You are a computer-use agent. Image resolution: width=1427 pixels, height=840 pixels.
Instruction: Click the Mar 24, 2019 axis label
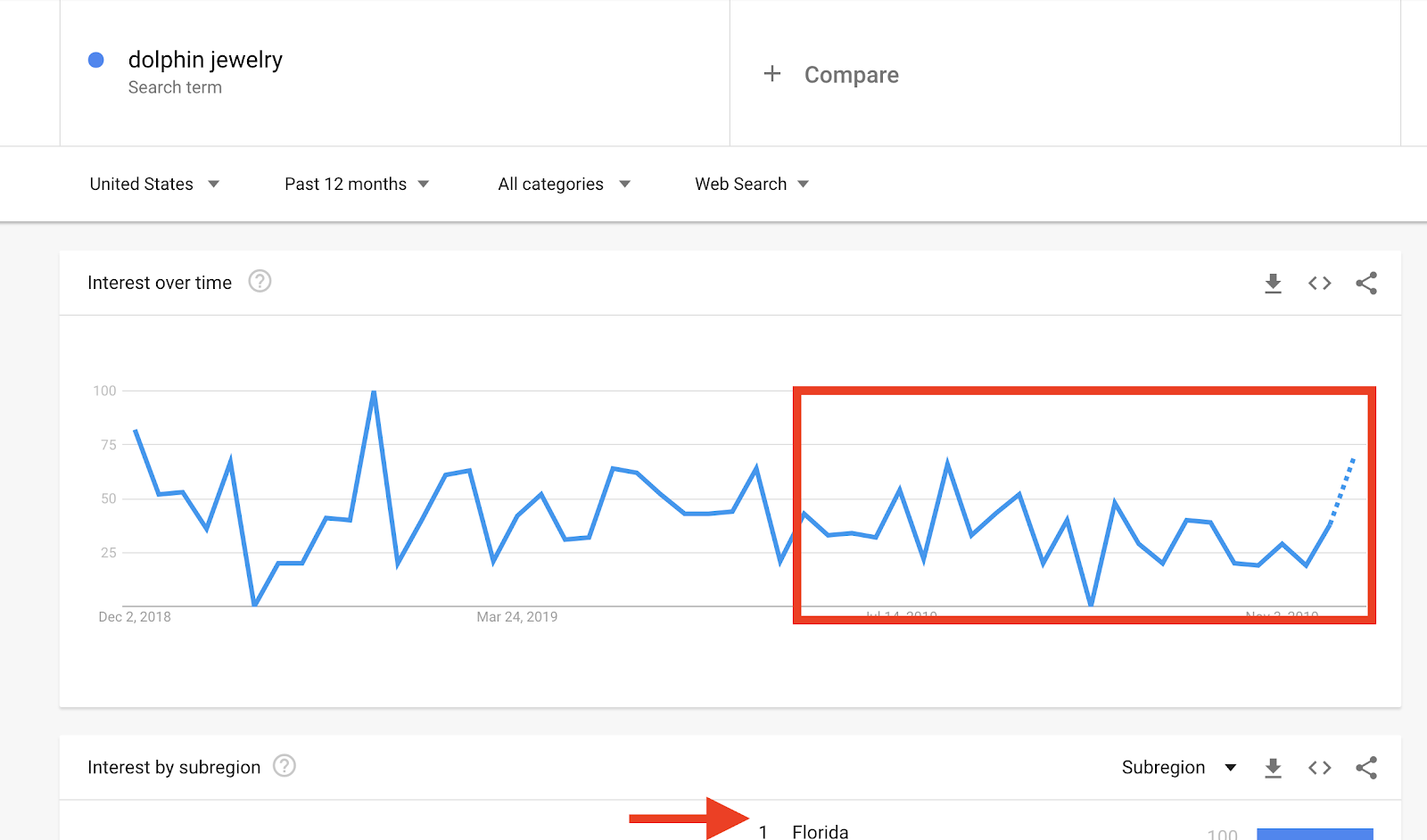(x=517, y=617)
